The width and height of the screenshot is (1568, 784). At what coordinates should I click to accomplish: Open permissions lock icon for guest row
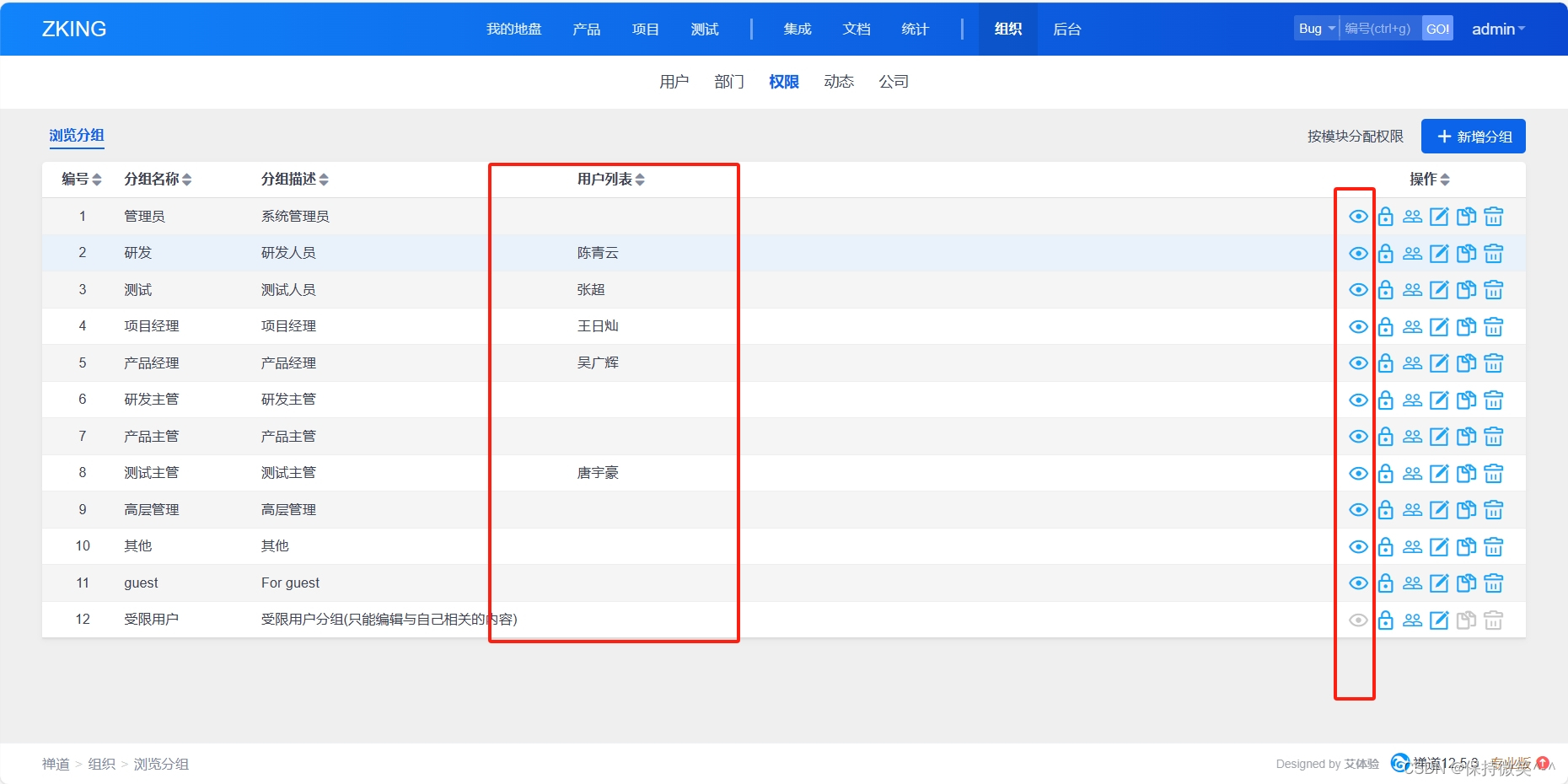click(x=1385, y=583)
